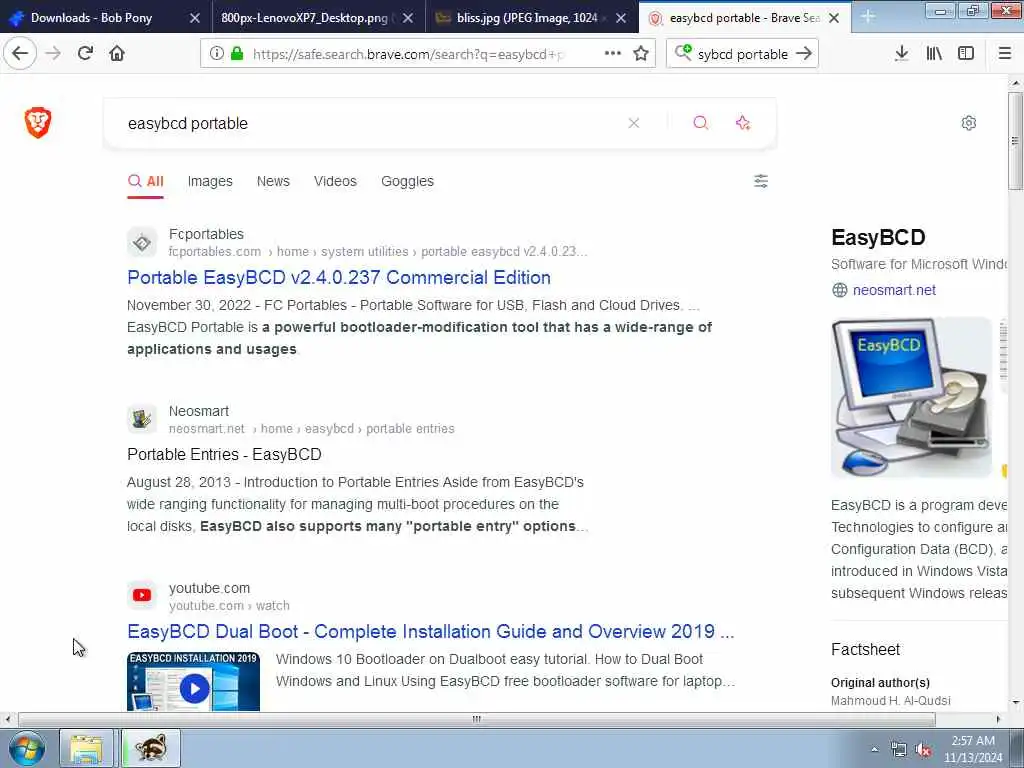The image size is (1024, 768).
Task: Click "Mahmoud H. Al-Qudsi" author name
Action: pyautogui.click(x=891, y=700)
